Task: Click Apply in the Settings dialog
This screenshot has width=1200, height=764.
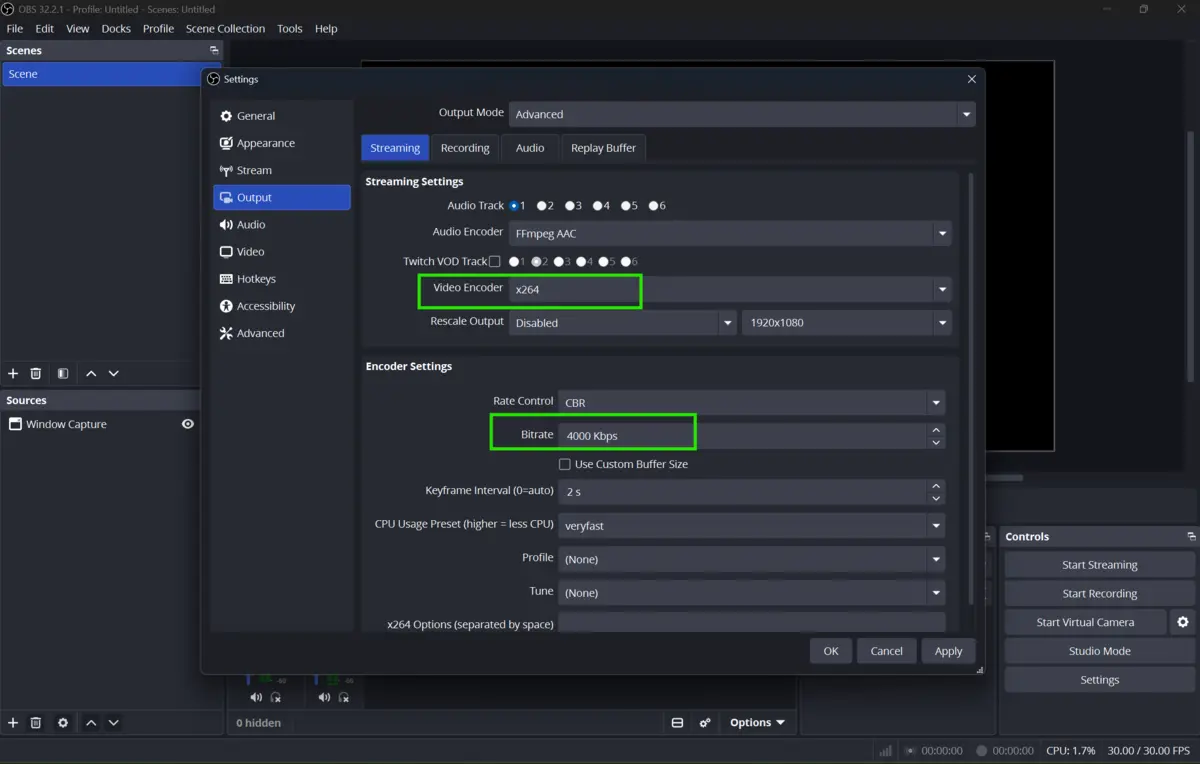Action: tap(948, 651)
